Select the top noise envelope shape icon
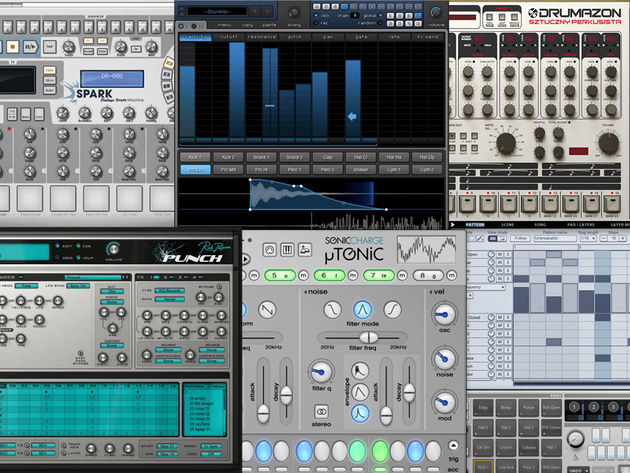 click(x=360, y=371)
